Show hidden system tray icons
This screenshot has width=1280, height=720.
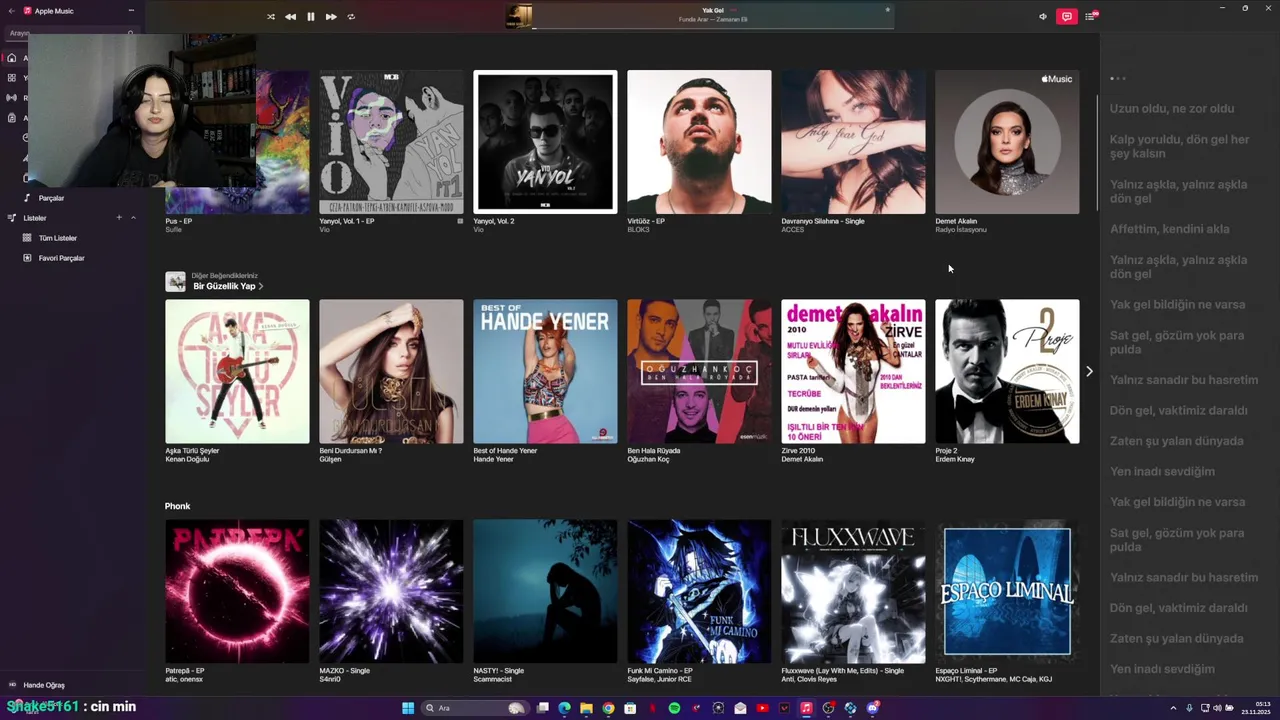click(x=1173, y=708)
